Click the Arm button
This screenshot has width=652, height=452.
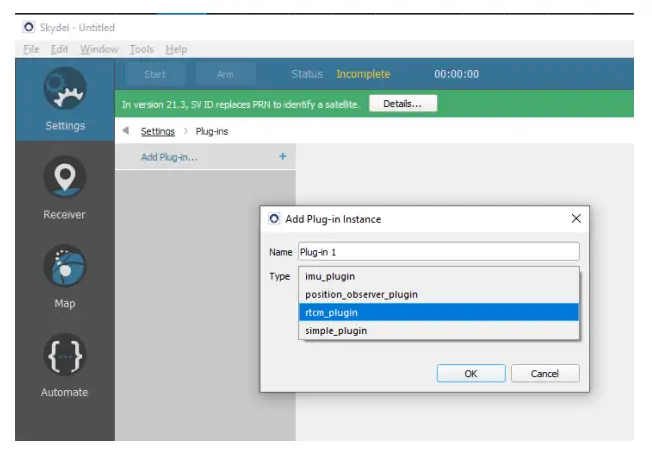(x=225, y=74)
